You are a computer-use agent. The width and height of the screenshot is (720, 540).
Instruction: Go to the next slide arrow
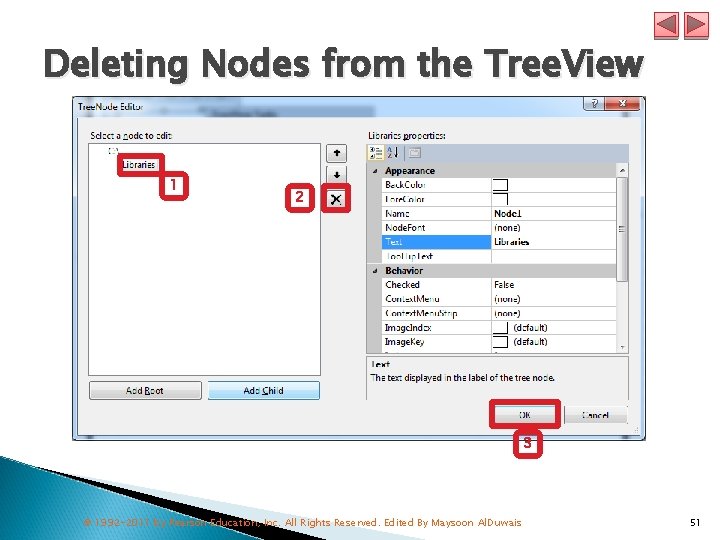click(x=696, y=25)
